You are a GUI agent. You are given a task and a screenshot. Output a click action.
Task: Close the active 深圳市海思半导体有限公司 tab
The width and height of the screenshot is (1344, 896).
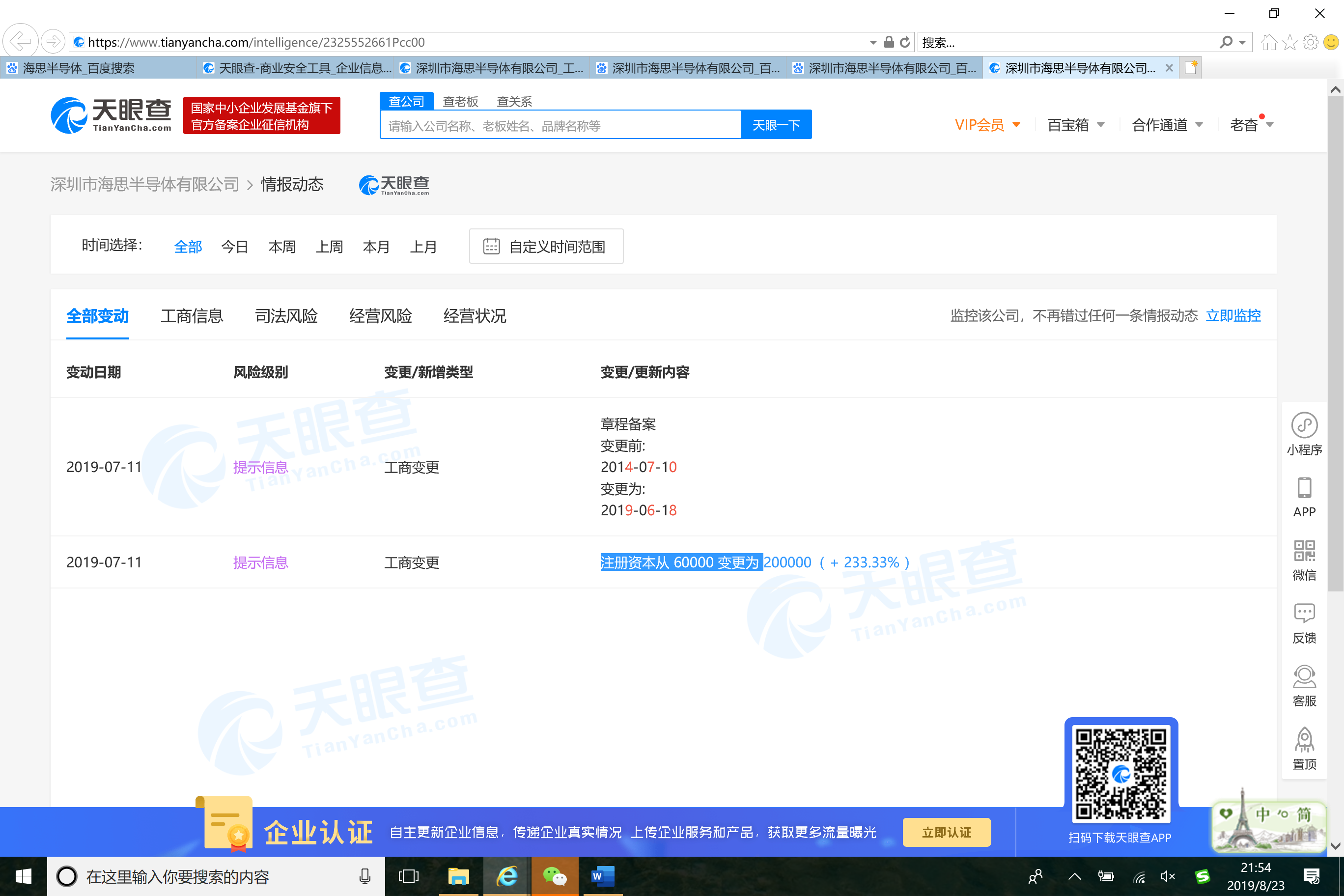click(1169, 68)
